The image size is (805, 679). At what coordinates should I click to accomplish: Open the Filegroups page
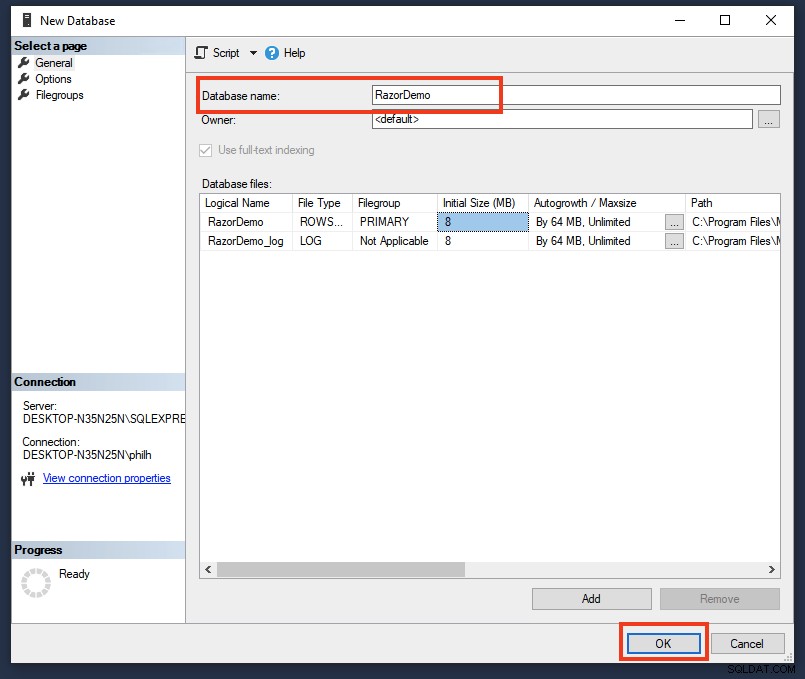60,95
